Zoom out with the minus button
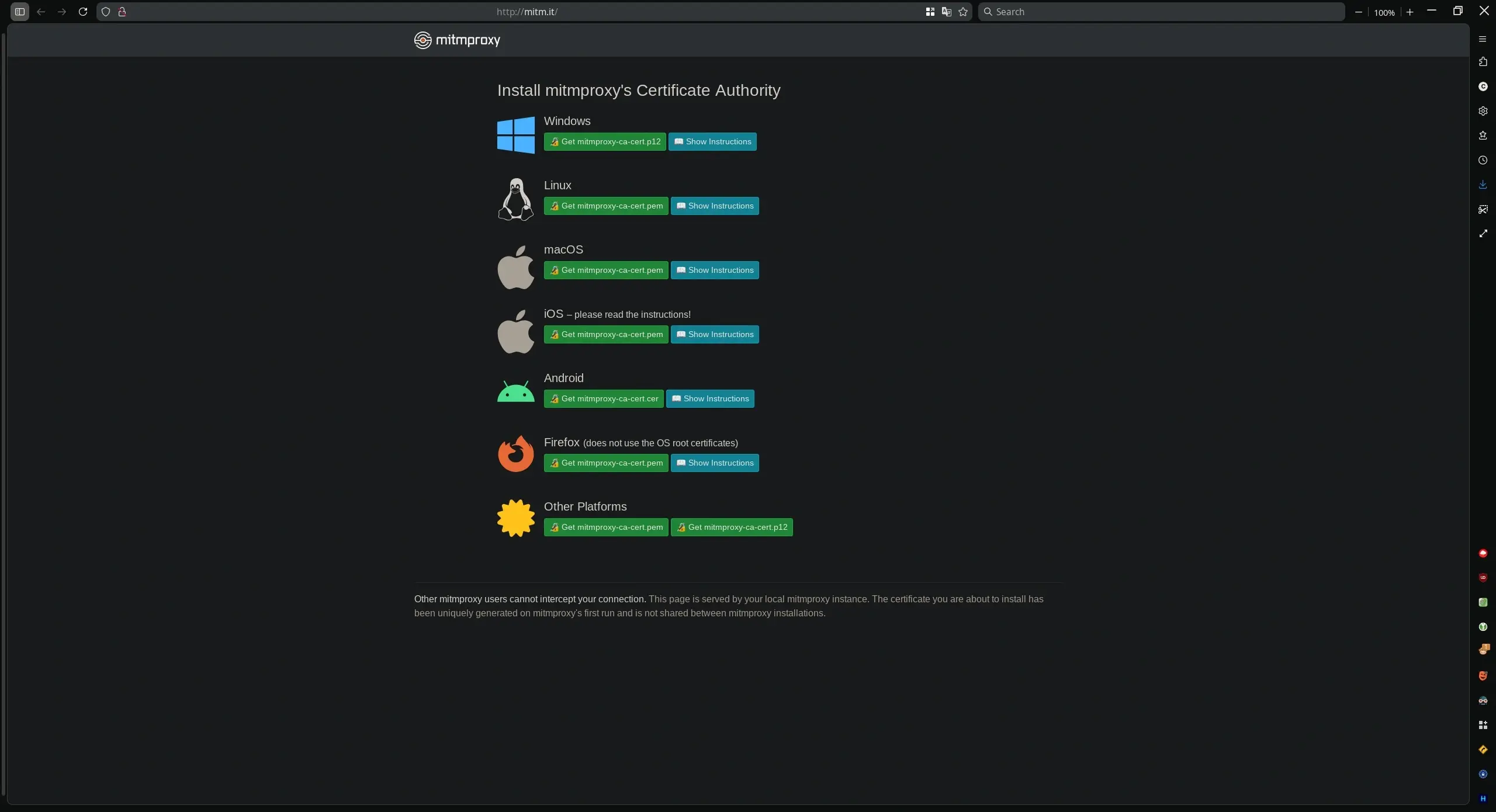The image size is (1496, 812). coord(1359,12)
